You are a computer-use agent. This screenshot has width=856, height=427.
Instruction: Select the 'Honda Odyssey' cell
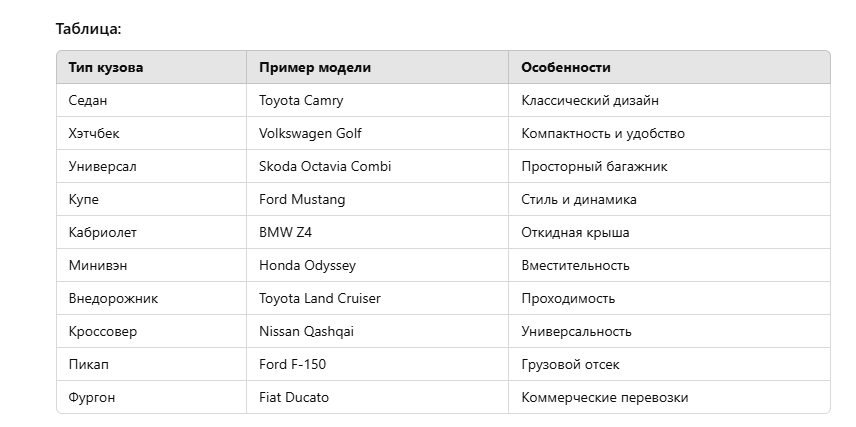pos(377,265)
